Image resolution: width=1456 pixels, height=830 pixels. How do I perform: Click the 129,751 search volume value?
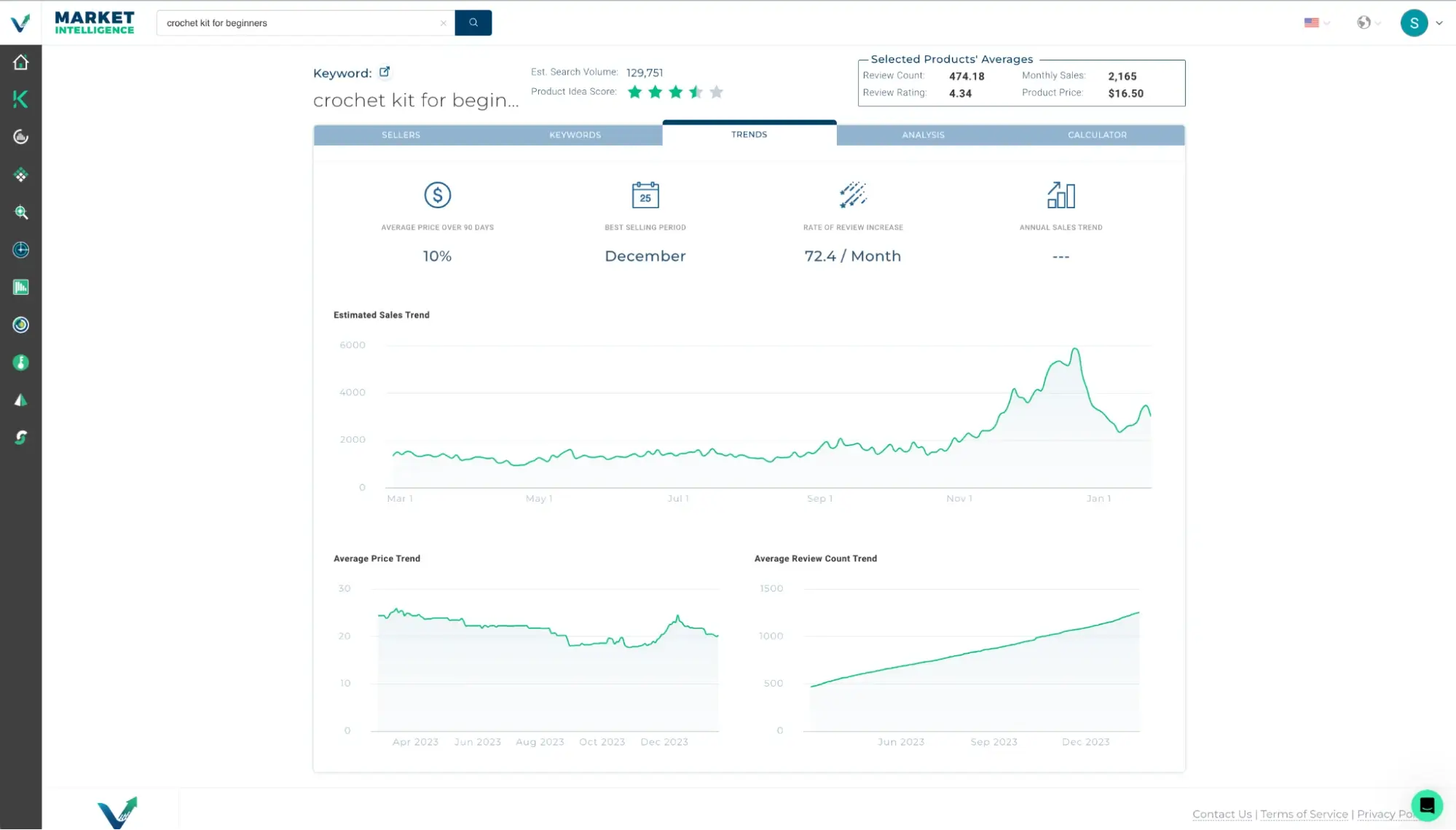645,72
